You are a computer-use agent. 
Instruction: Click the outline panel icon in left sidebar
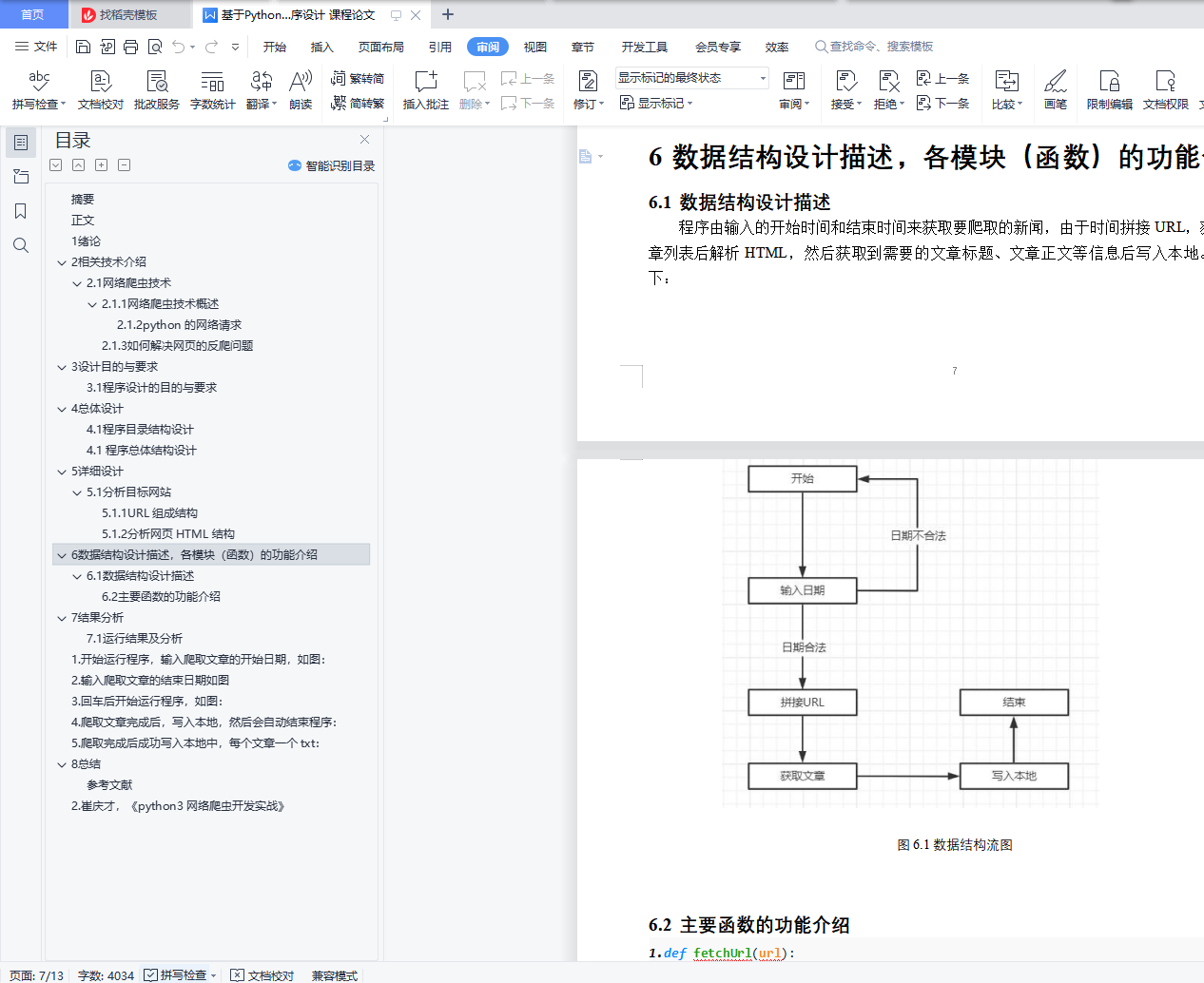pos(21,143)
